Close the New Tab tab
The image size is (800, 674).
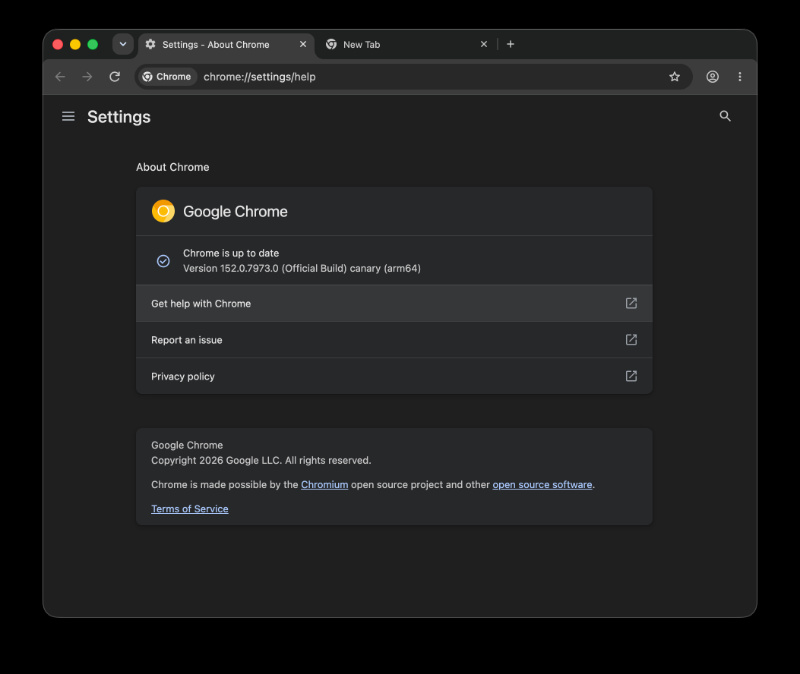(x=484, y=44)
